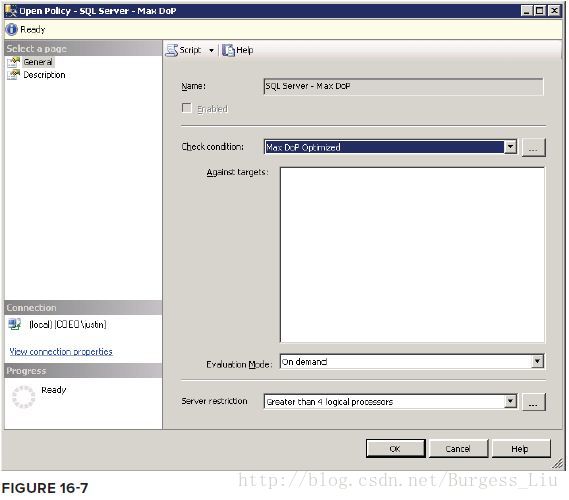Maximize the Open Policy window
This screenshot has width=569, height=500.
tap(540, 11)
